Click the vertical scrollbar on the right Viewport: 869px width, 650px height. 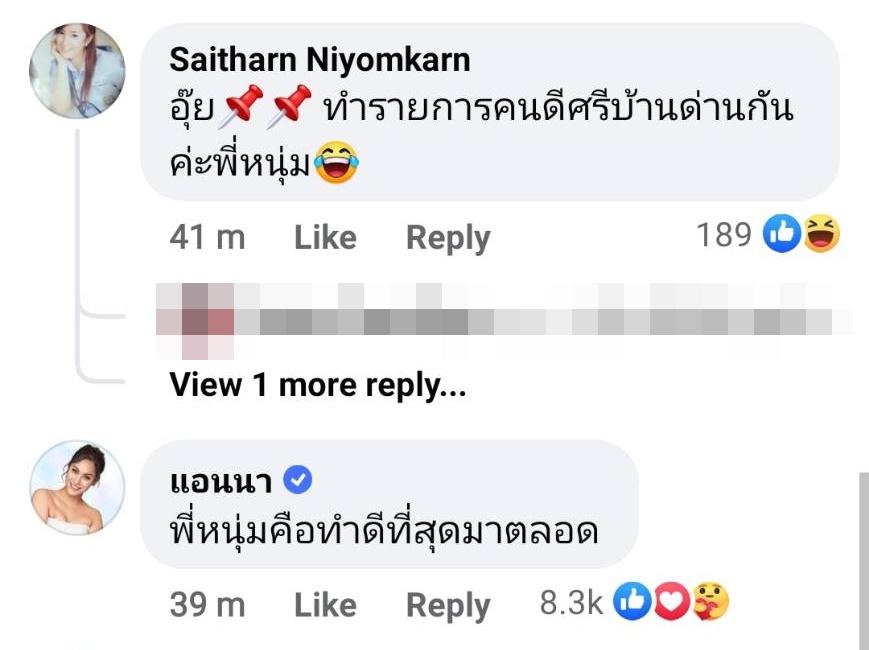(x=862, y=560)
